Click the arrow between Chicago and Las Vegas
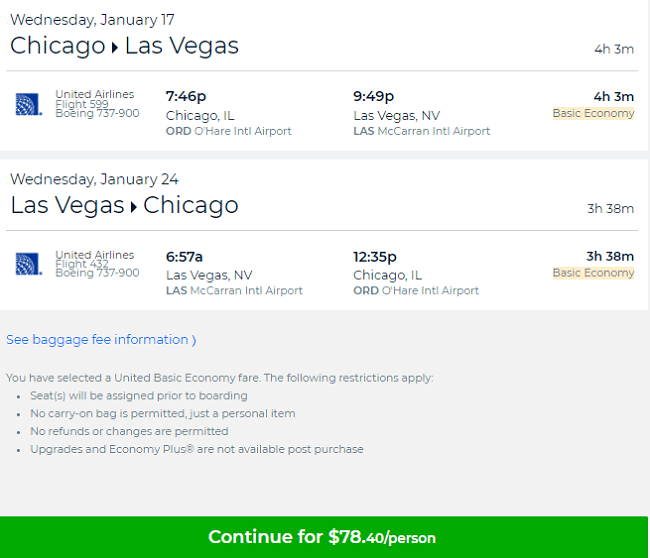 point(115,47)
